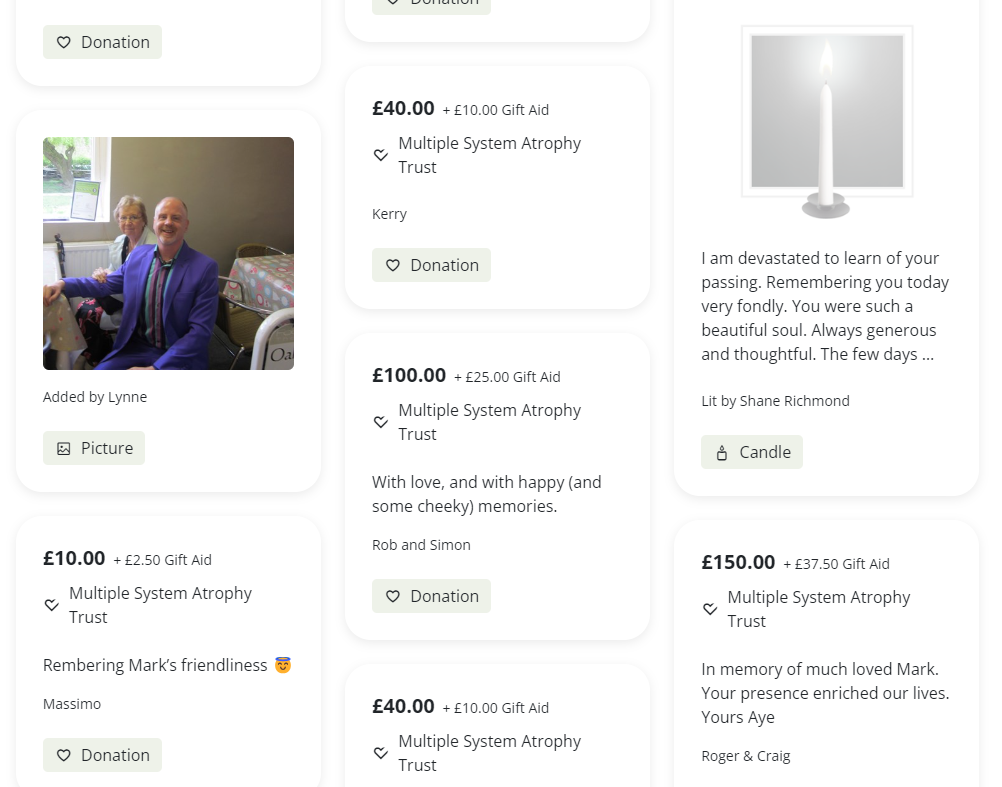Open Multiple System Atrophy Trust link in Kerry's card
The width and height of the screenshot is (1002, 787).
click(489, 155)
